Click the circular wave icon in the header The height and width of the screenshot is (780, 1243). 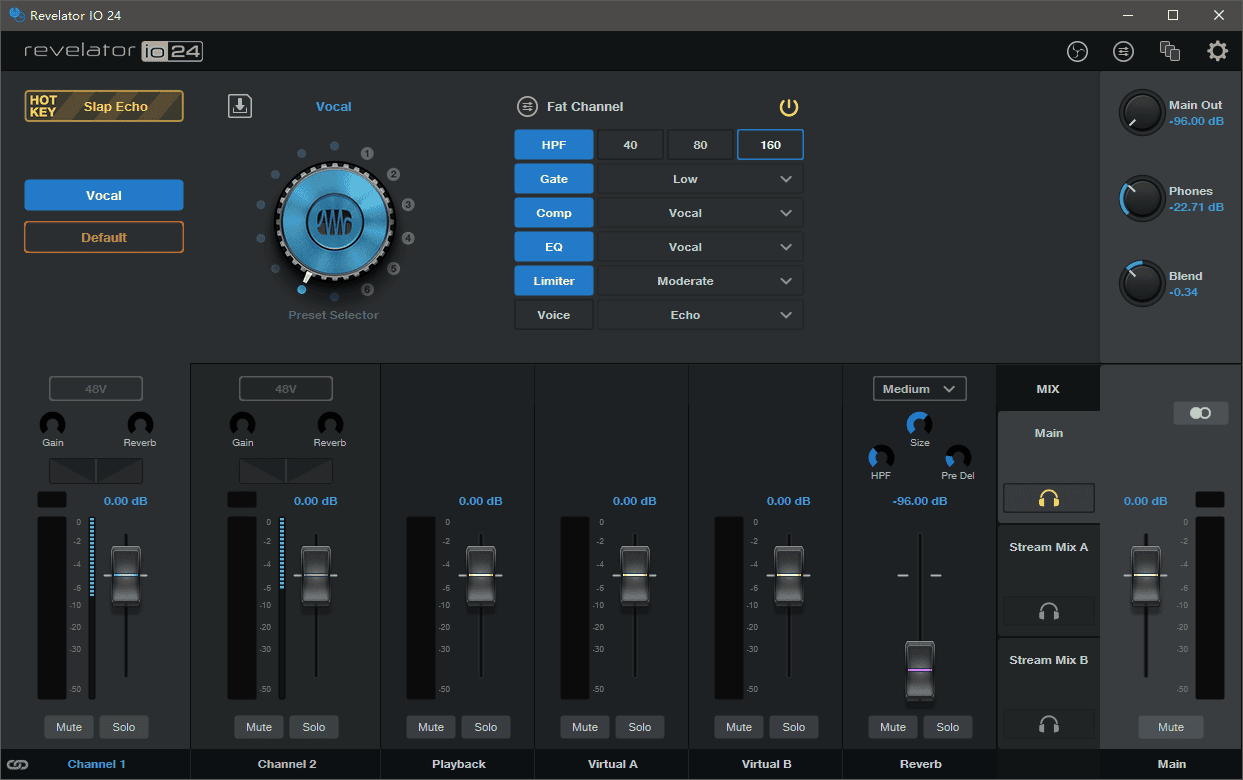click(x=1077, y=51)
